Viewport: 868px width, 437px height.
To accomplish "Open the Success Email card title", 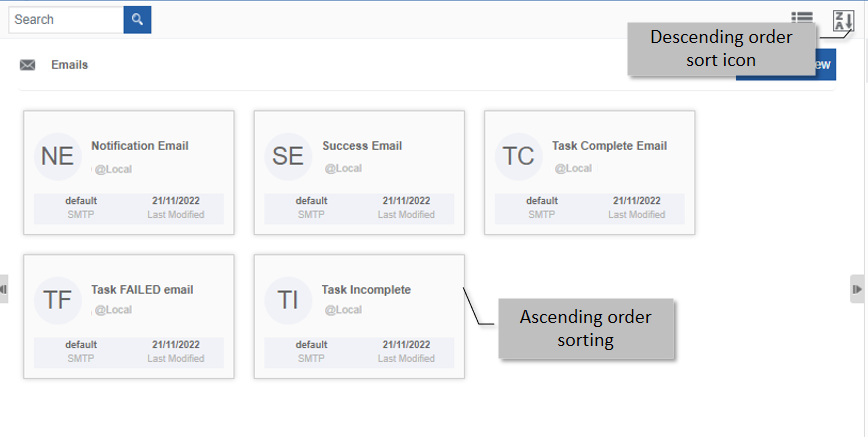I will [362, 146].
